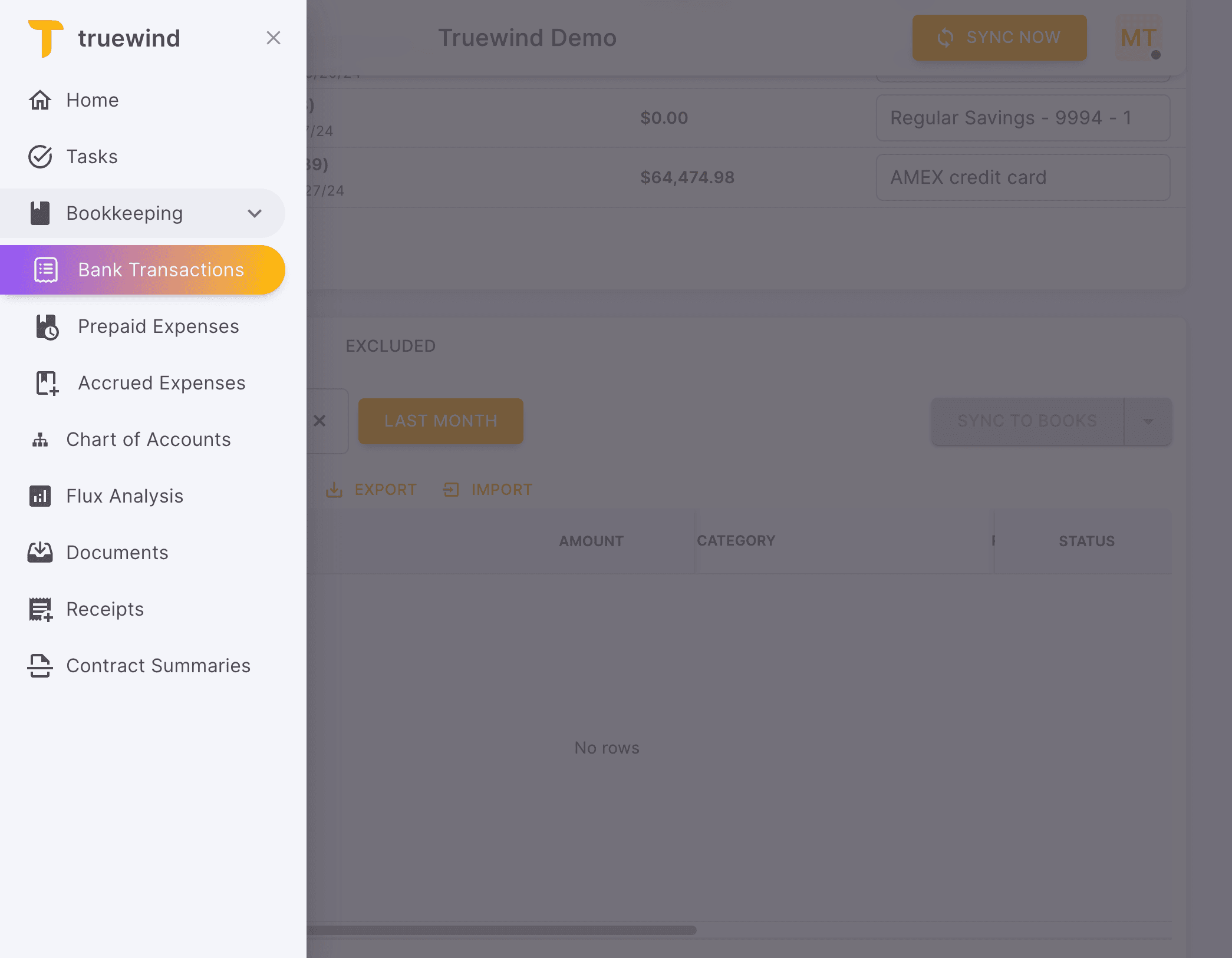This screenshot has width=1232, height=958.
Task: Click the Chart of Accounts hierarchy icon
Action: [x=40, y=440]
